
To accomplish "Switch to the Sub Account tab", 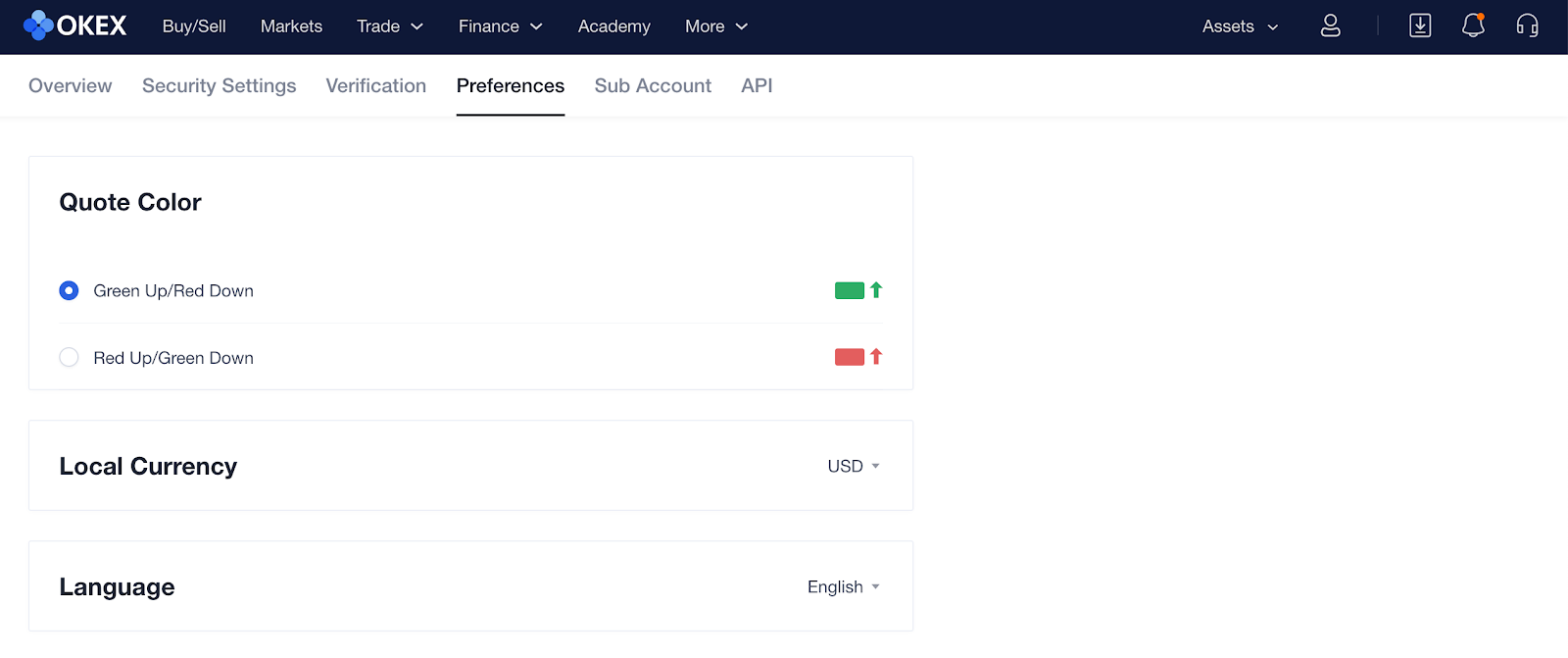I will (653, 85).
